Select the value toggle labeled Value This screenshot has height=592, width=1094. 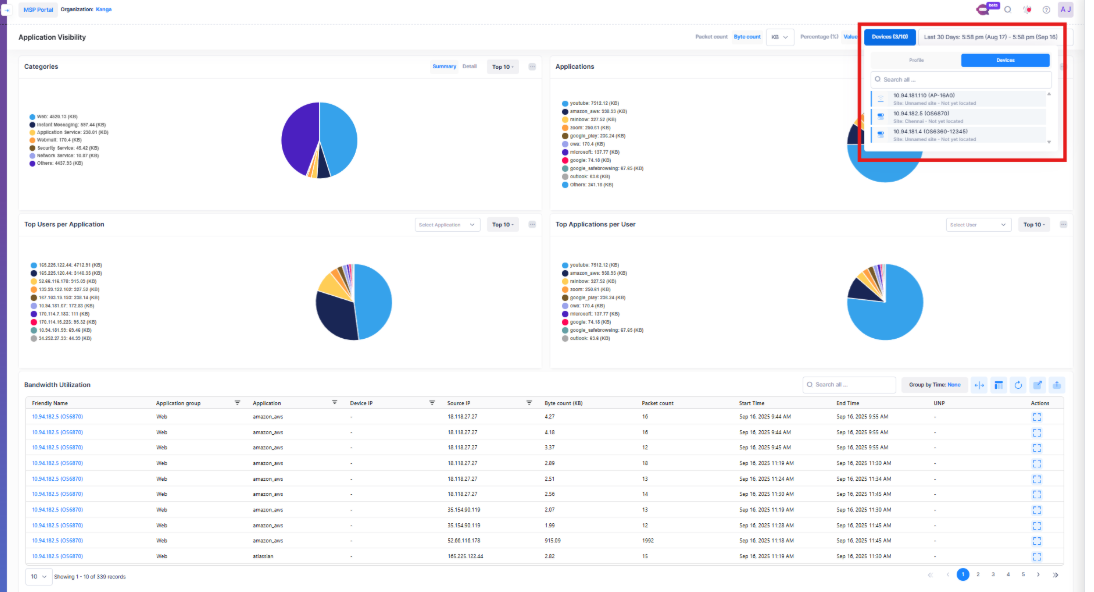[850, 36]
